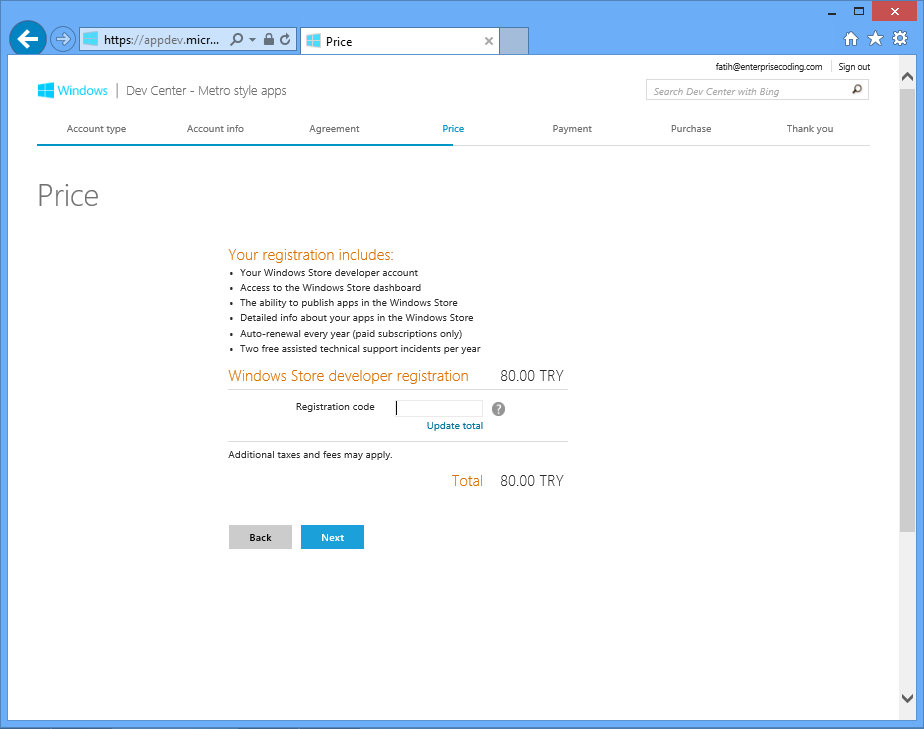Close the browser window
Viewport: 924px width, 729px height.
click(x=895, y=11)
